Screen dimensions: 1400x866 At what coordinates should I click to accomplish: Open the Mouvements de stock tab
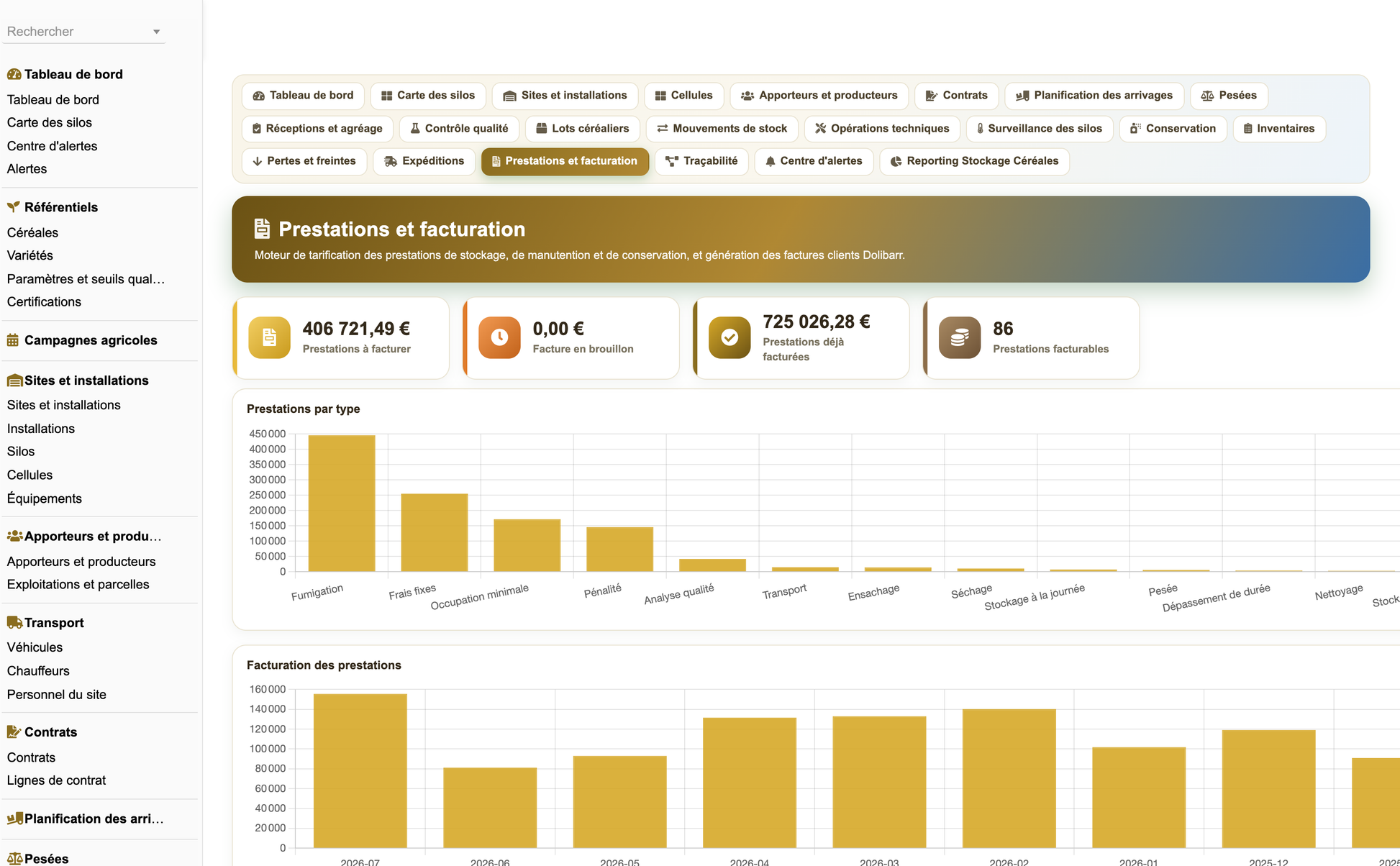pyautogui.click(x=722, y=129)
